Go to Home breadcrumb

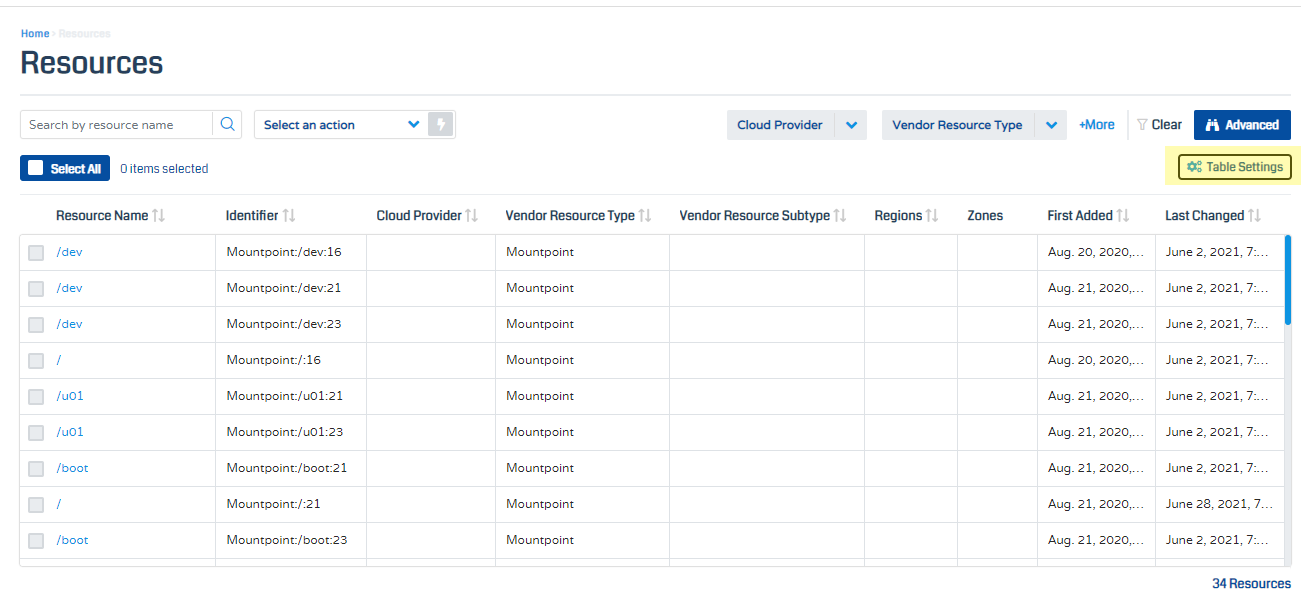[35, 34]
